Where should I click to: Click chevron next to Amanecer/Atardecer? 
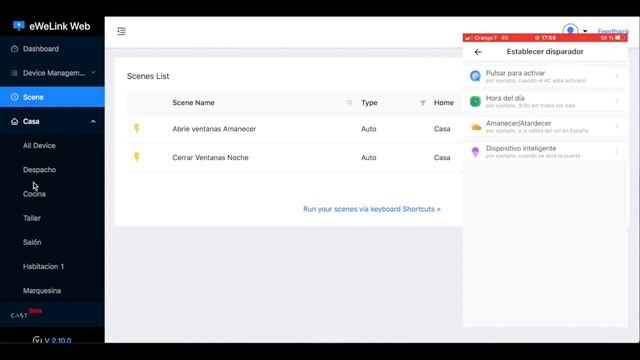(617, 126)
